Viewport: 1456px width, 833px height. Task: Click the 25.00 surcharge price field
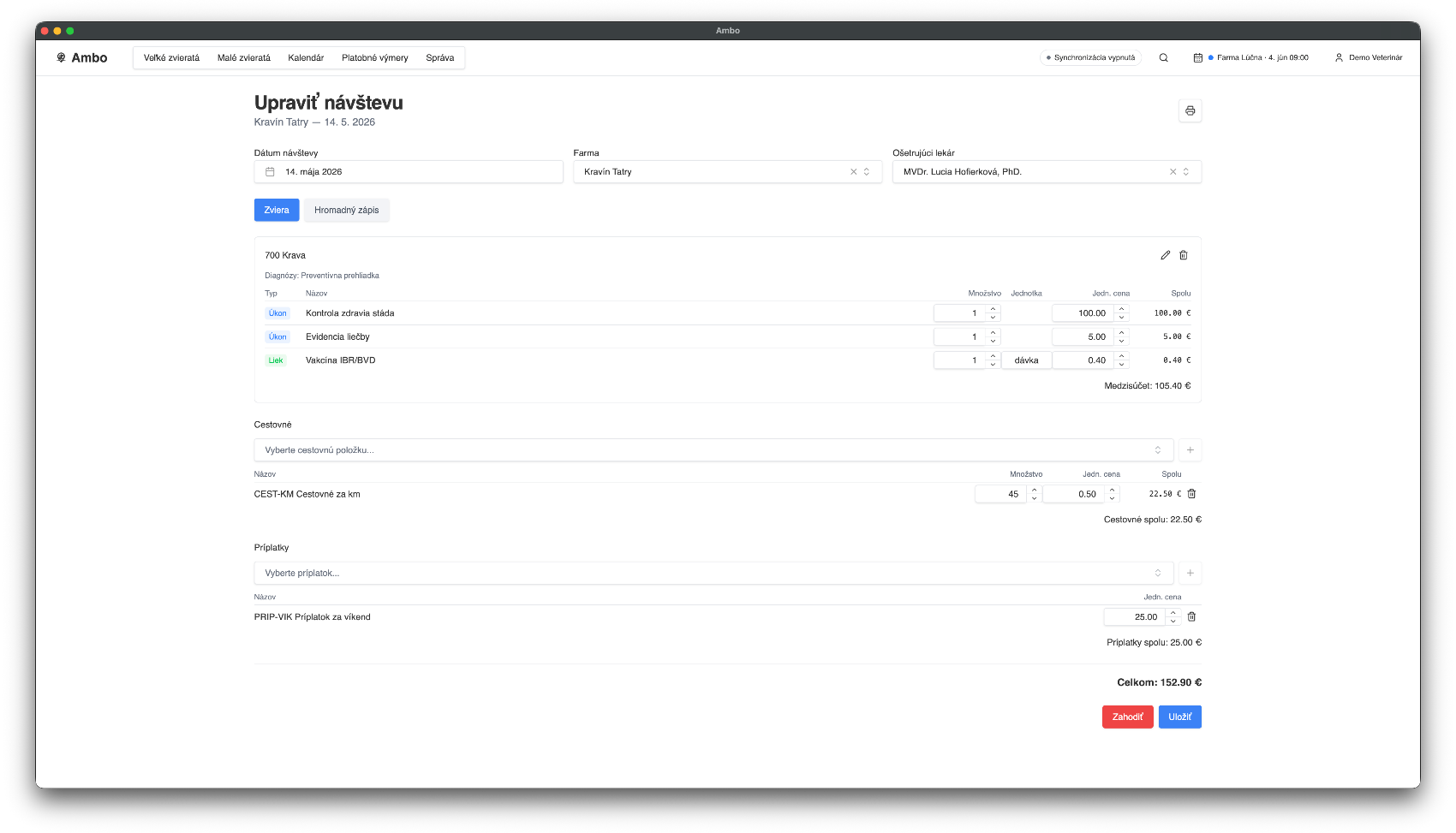[x=1136, y=616]
